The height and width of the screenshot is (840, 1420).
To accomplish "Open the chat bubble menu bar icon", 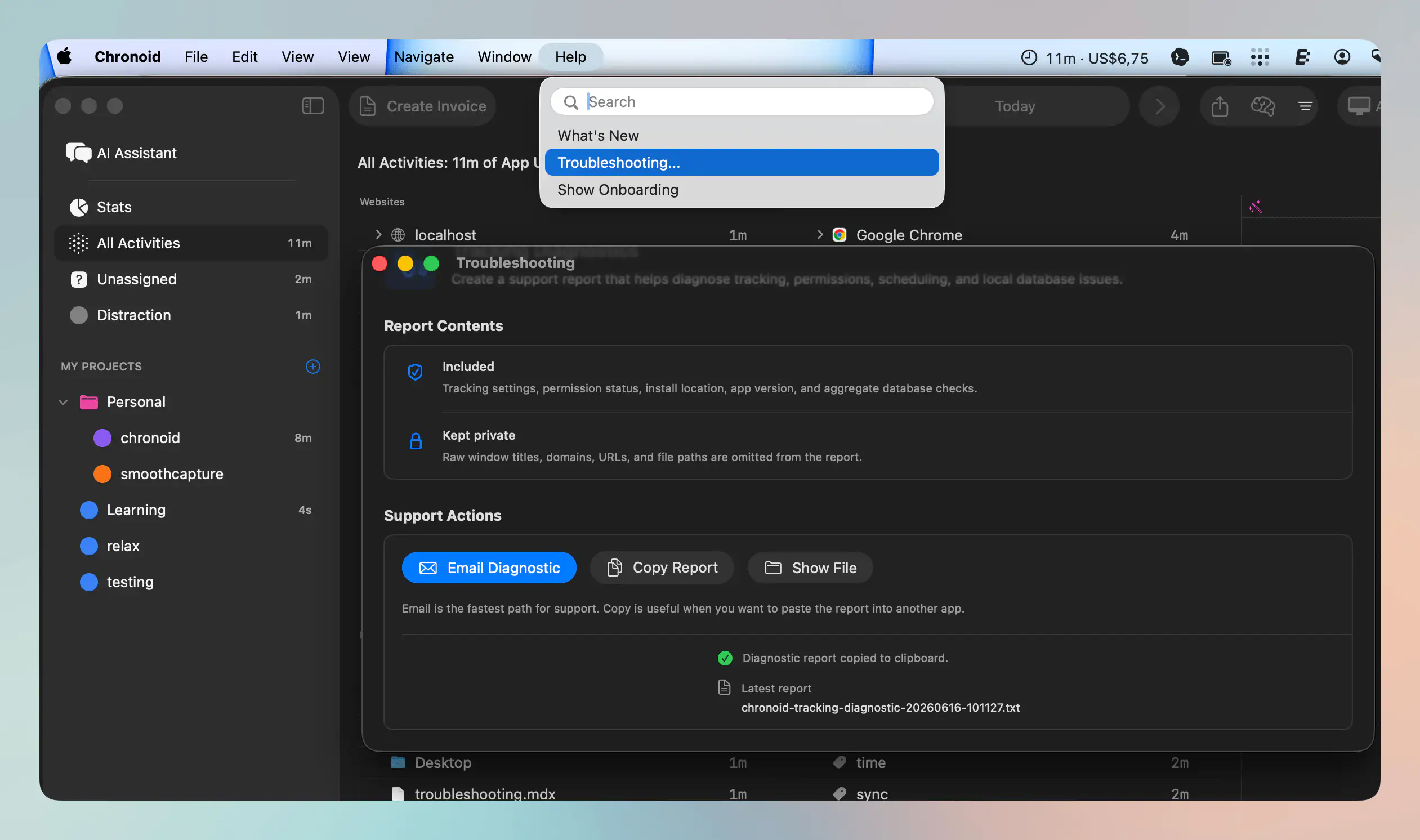I will 1180,57.
